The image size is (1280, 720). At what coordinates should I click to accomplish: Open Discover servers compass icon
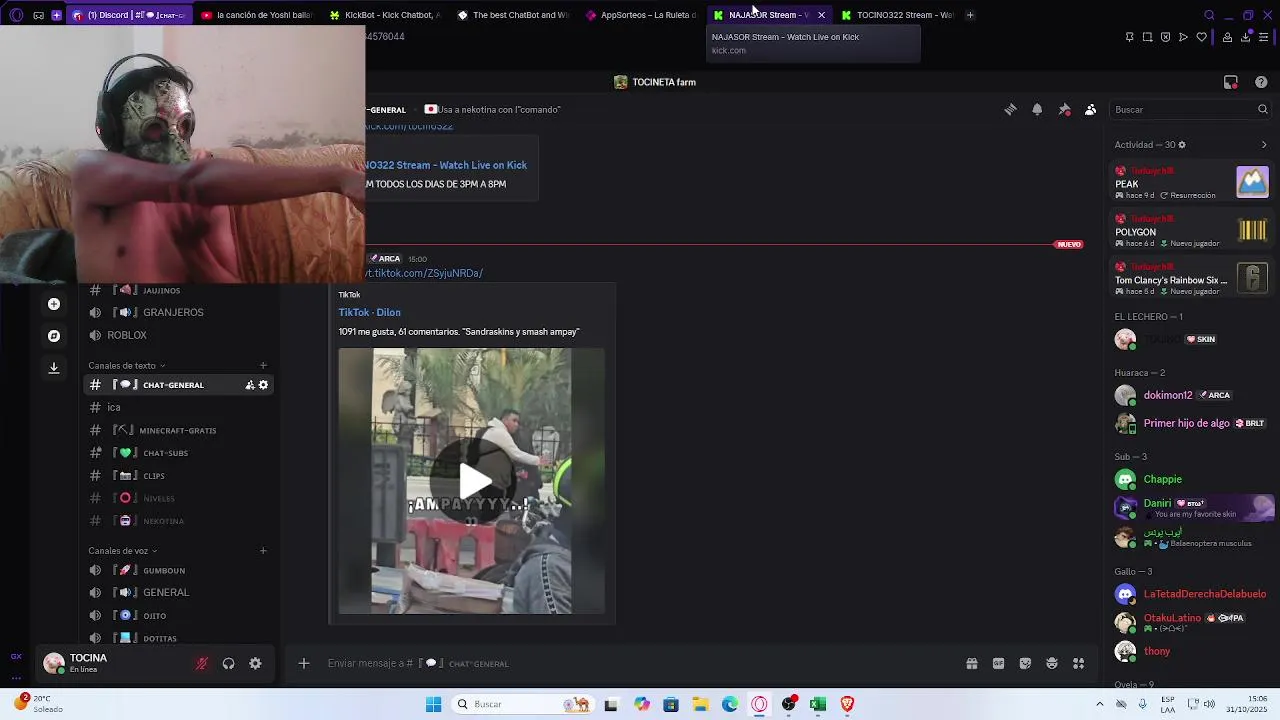coord(54,336)
